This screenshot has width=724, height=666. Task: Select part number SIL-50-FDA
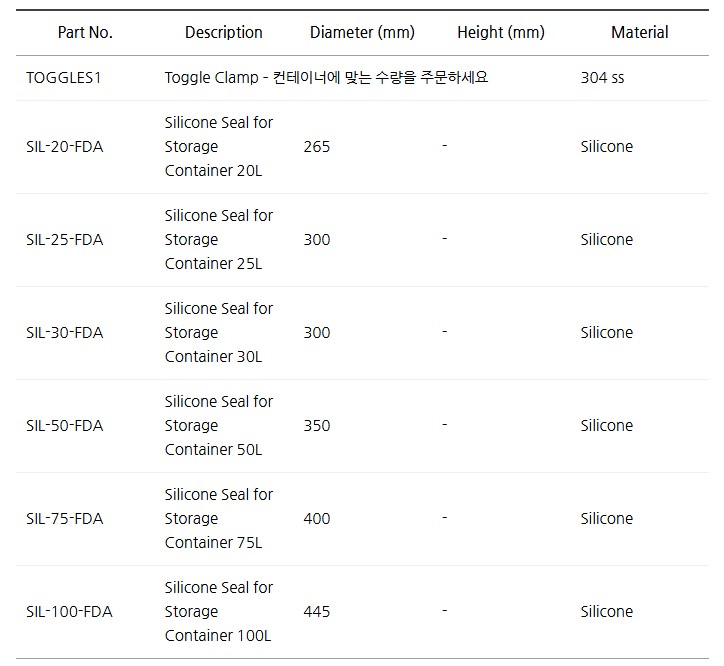tap(64, 426)
